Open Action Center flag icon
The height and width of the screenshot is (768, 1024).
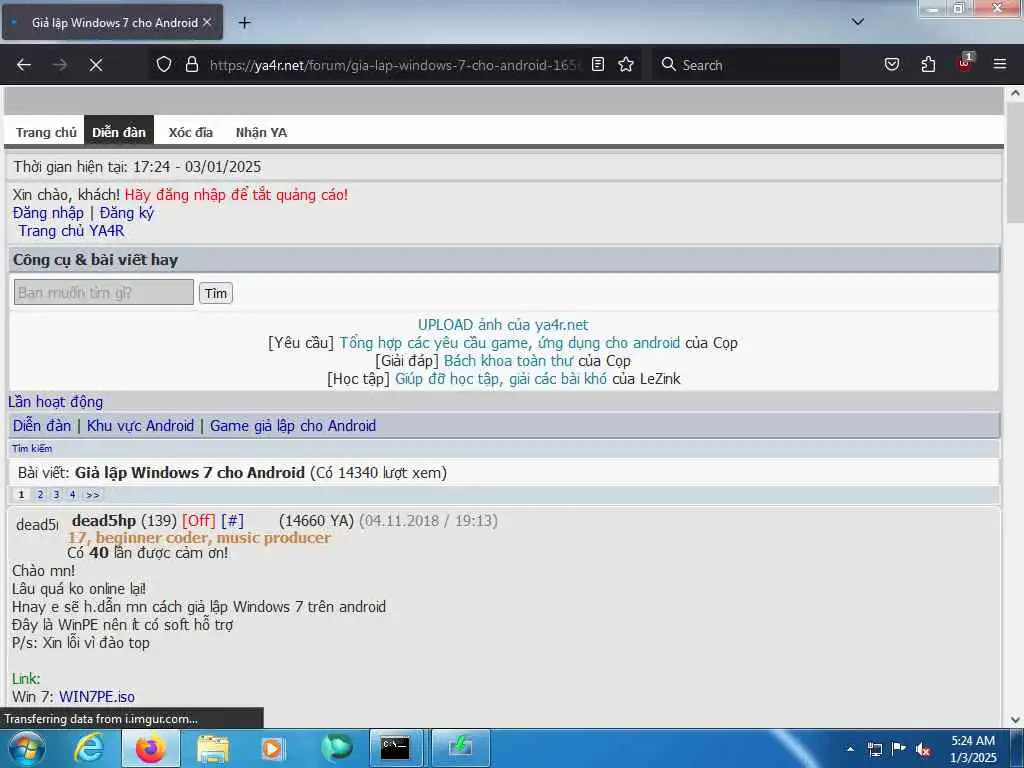click(899, 749)
